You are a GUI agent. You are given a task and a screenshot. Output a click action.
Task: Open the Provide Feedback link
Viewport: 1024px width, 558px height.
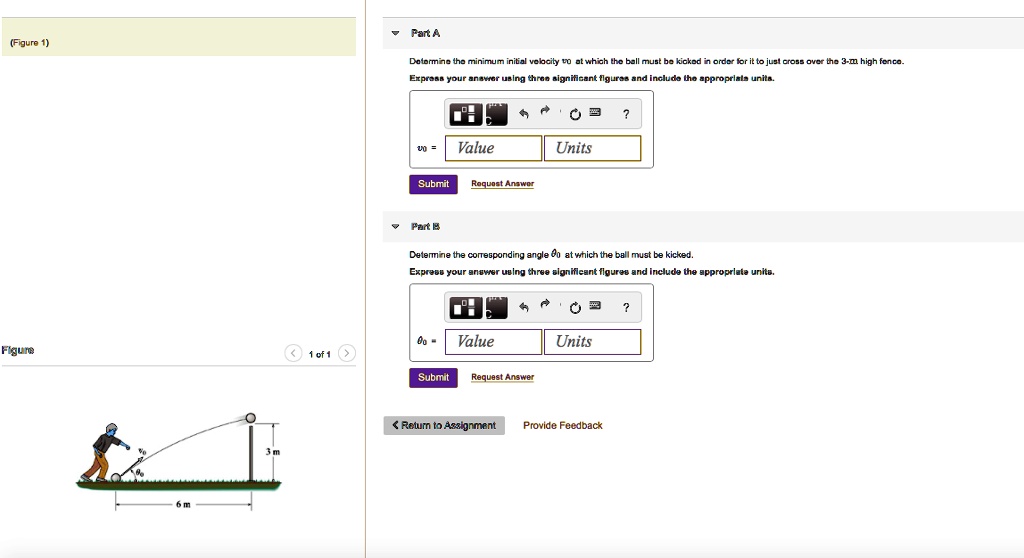click(x=562, y=425)
